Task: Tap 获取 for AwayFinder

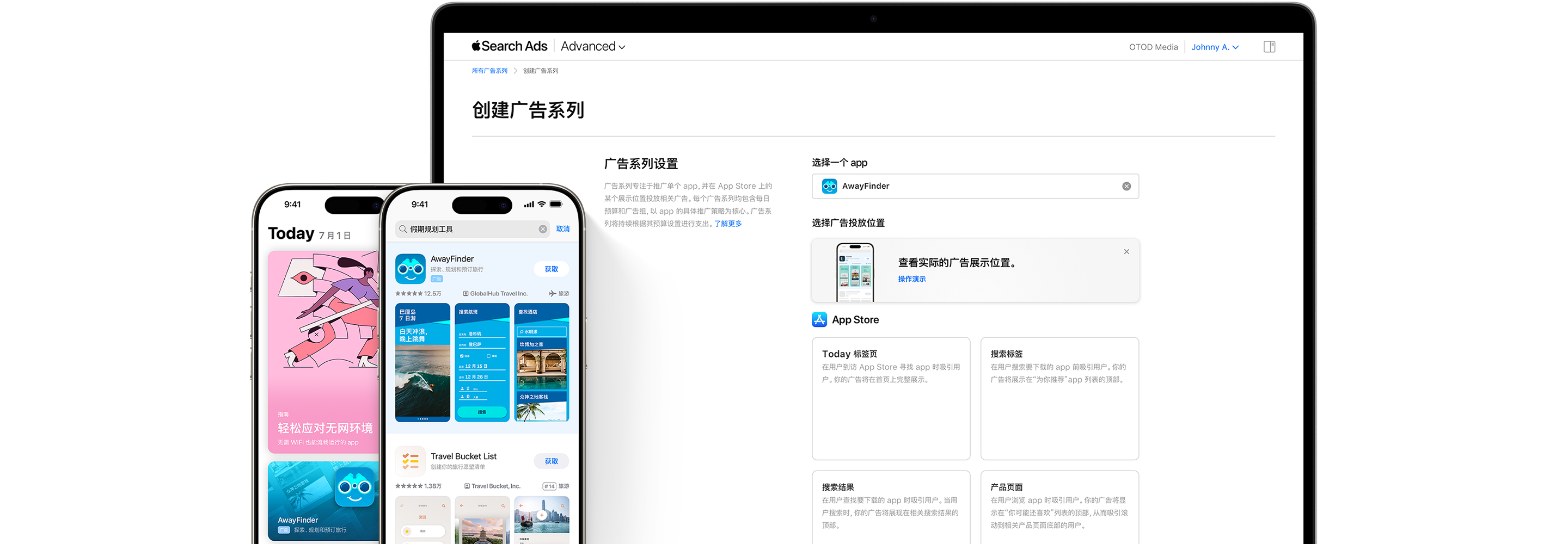Action: pos(551,269)
